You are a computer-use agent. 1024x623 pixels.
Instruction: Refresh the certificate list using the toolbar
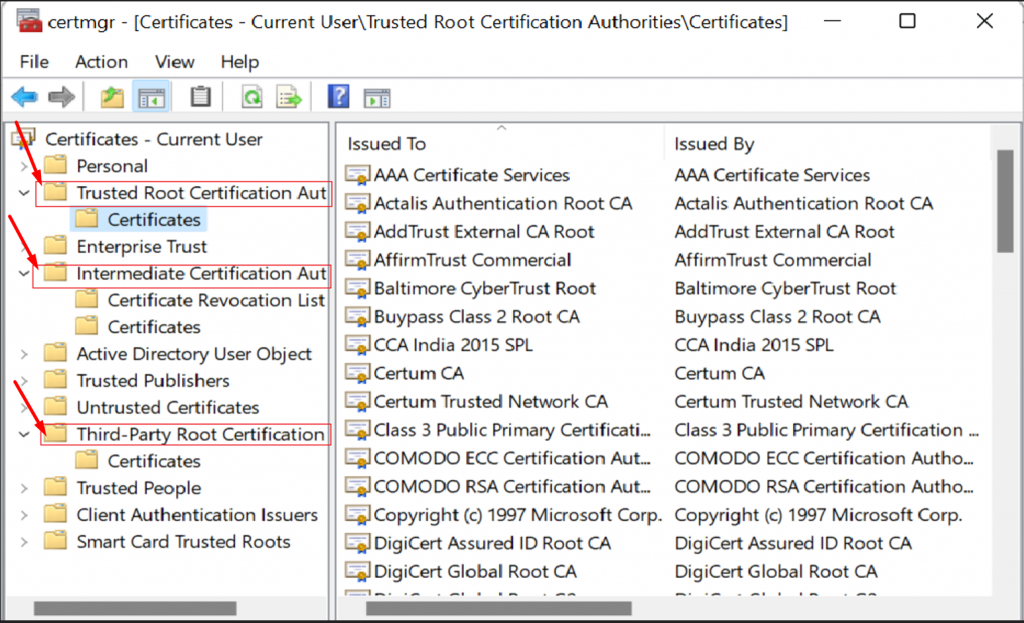coord(252,97)
